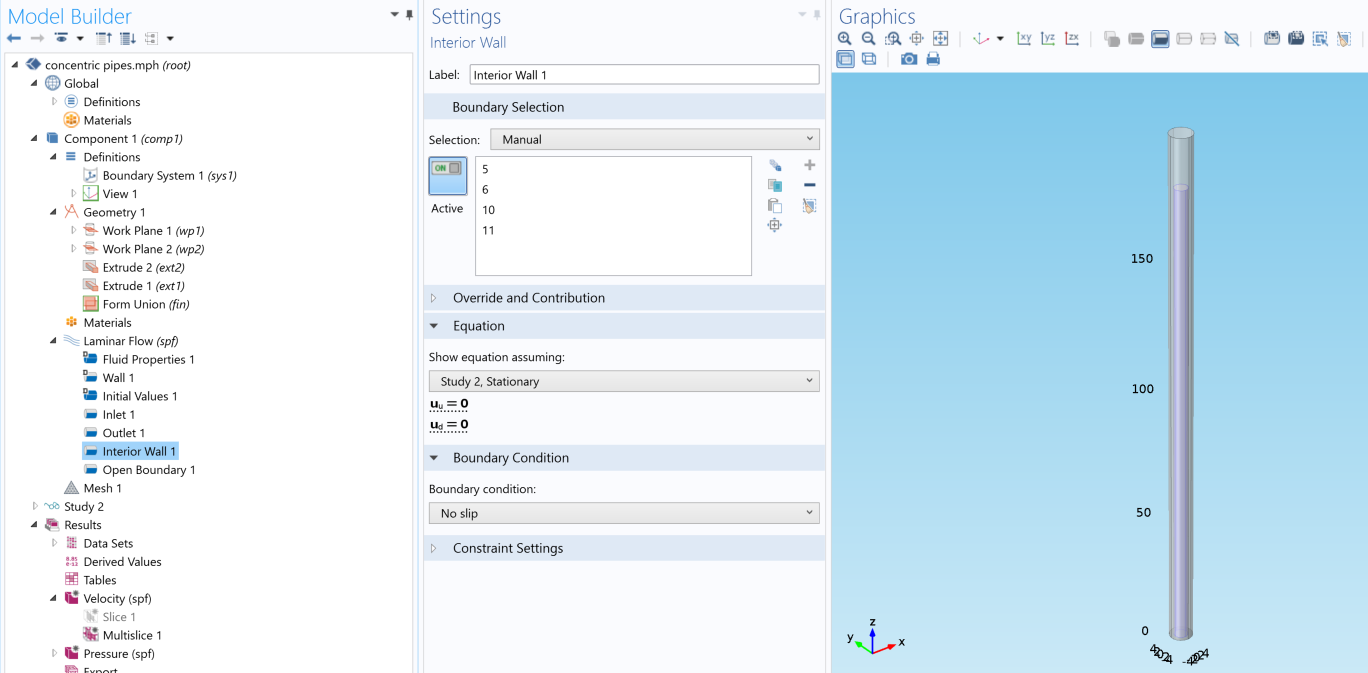This screenshot has height=673, width=1368.
Task: Open the Boundary condition No slip dropdown
Action: [623, 513]
